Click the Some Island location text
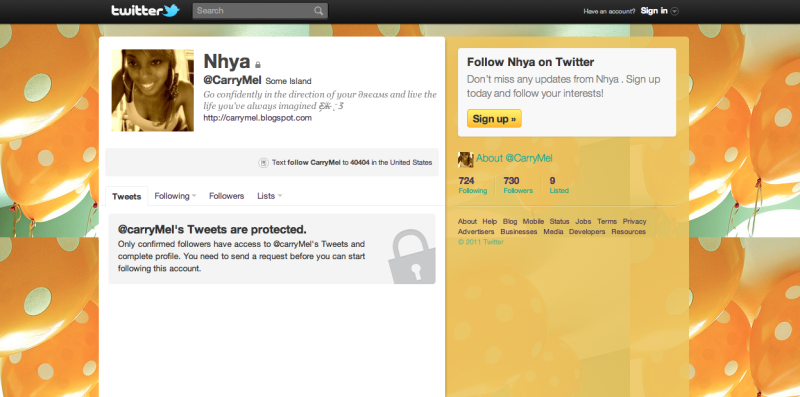This screenshot has width=800, height=397. [x=288, y=81]
